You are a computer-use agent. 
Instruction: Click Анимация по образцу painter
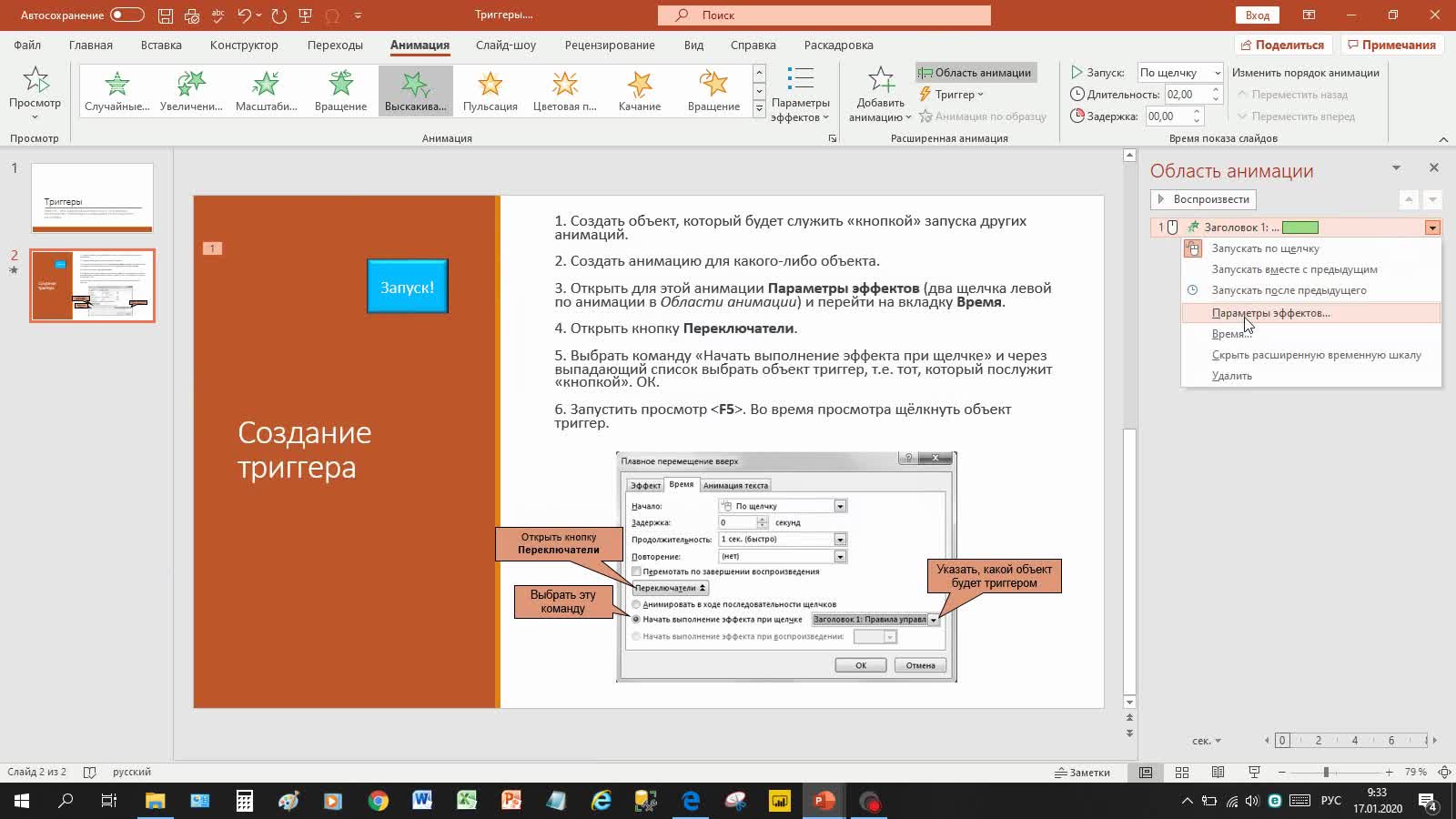(983, 116)
